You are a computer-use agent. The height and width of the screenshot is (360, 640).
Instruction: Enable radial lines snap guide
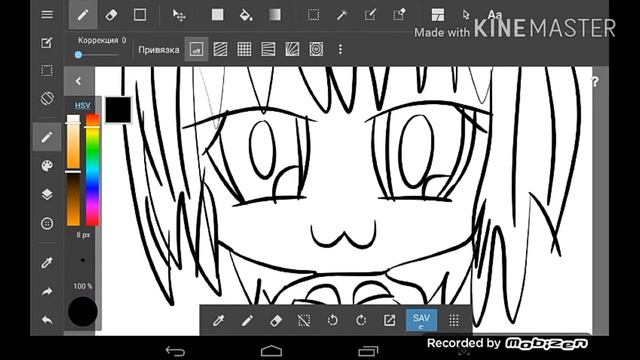pyautogui.click(x=292, y=49)
